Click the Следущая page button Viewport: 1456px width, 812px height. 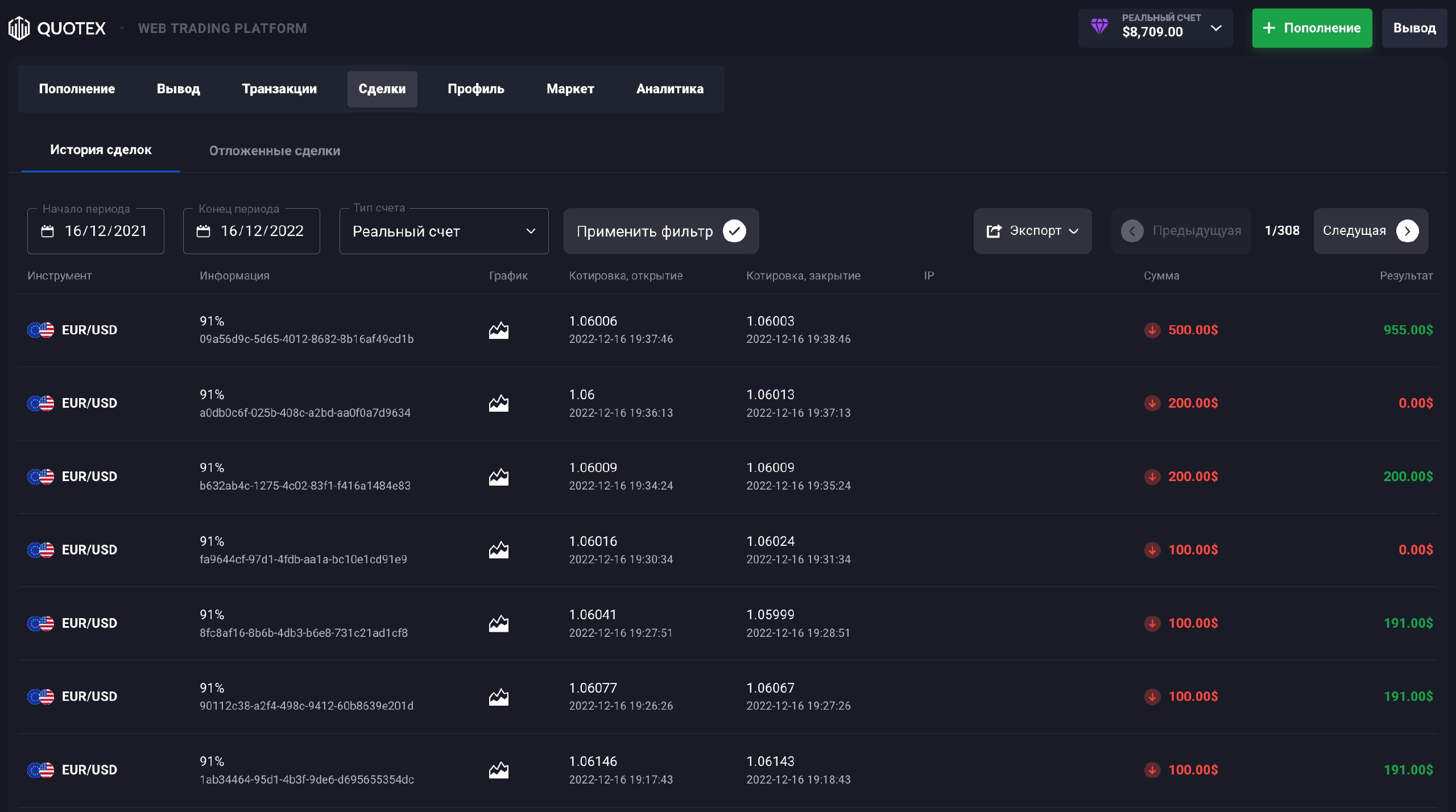click(1371, 231)
